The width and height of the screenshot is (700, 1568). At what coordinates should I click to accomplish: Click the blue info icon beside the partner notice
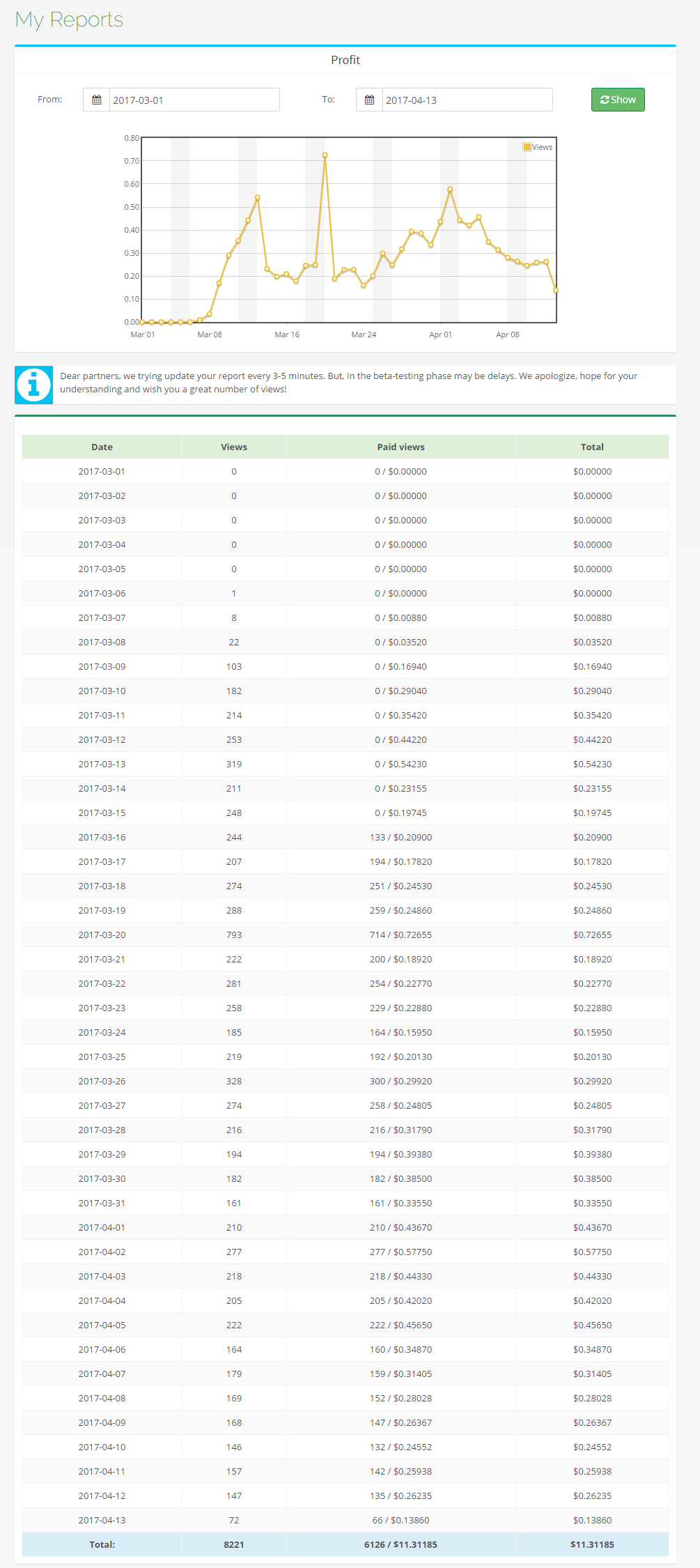[x=33, y=385]
